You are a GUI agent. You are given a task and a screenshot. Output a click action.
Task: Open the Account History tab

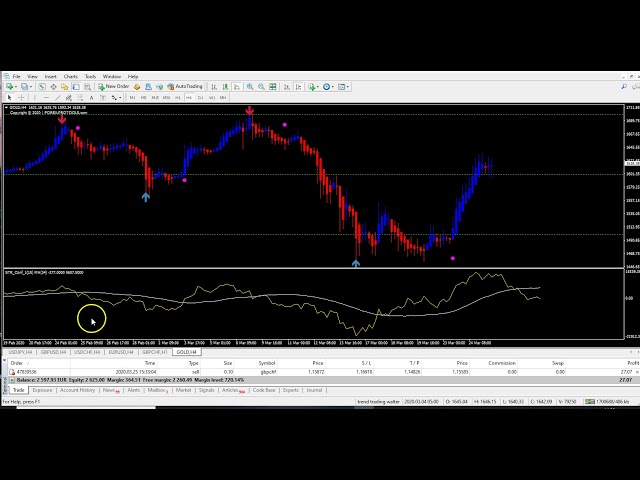point(78,390)
